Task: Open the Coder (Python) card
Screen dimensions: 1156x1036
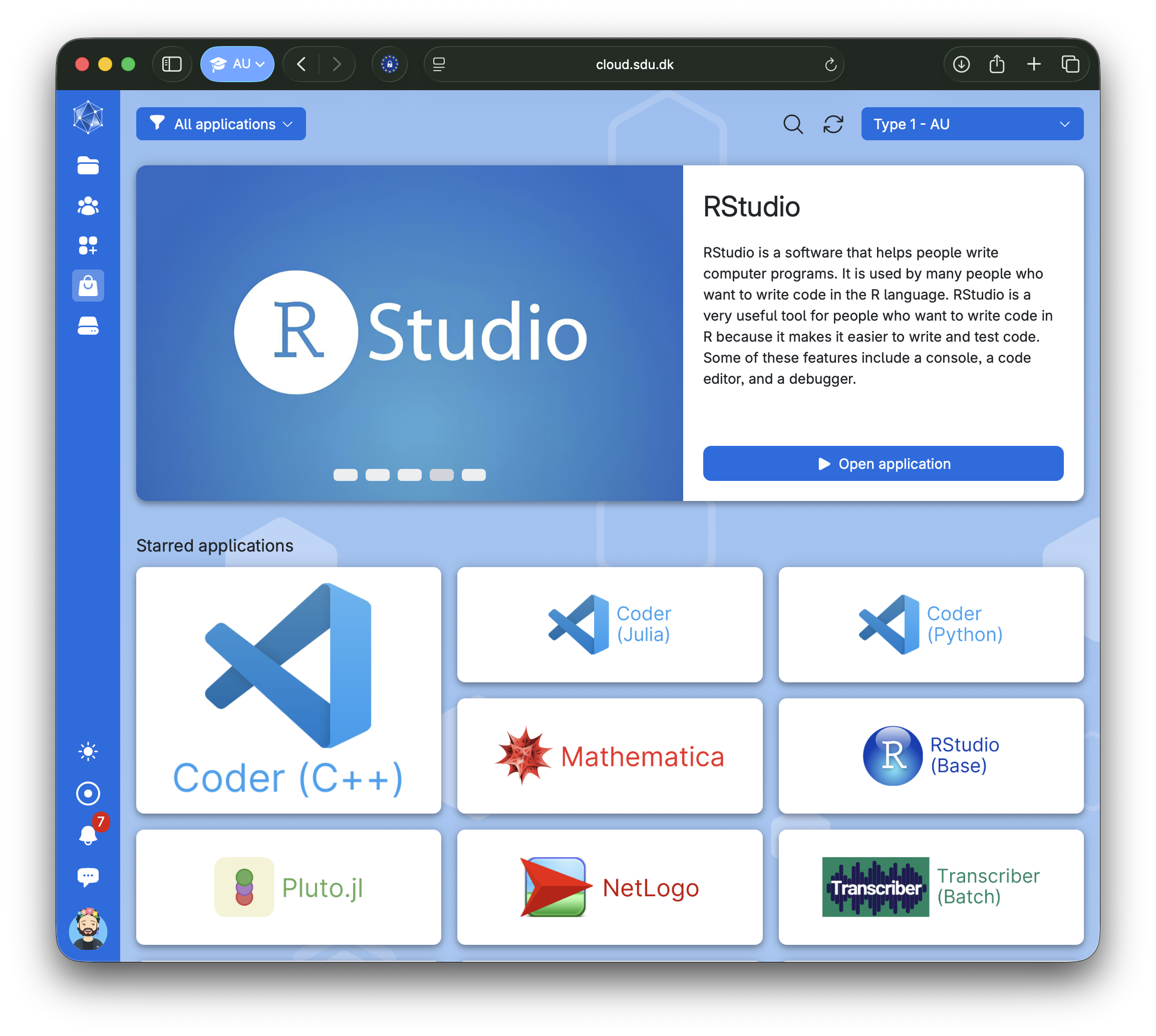Action: [x=931, y=624]
